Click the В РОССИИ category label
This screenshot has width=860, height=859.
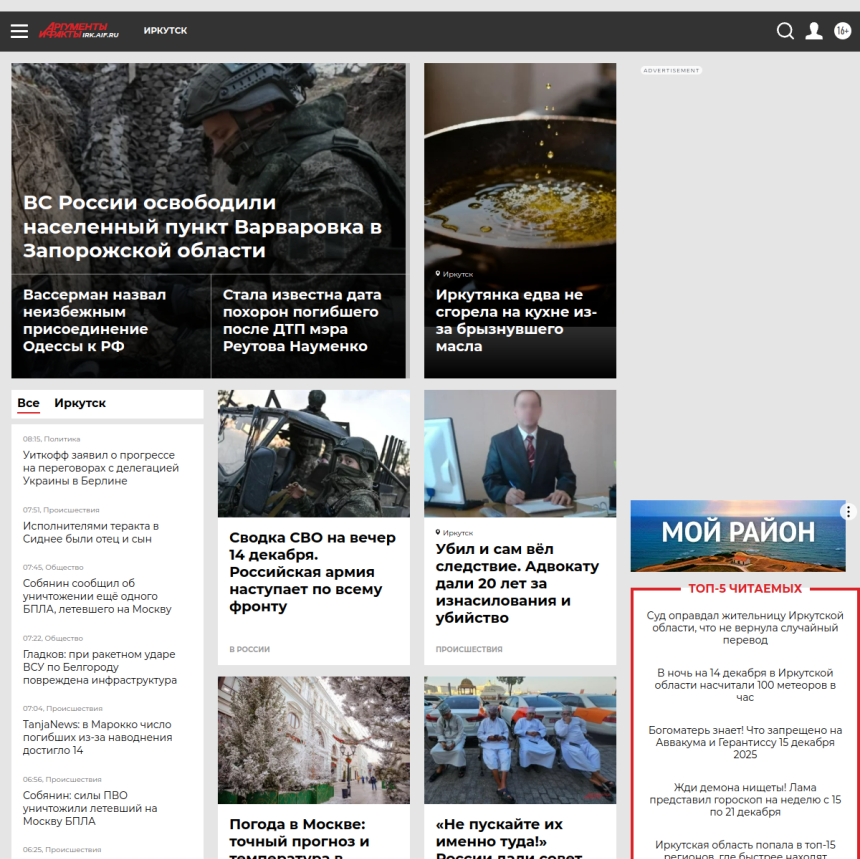coord(249,649)
